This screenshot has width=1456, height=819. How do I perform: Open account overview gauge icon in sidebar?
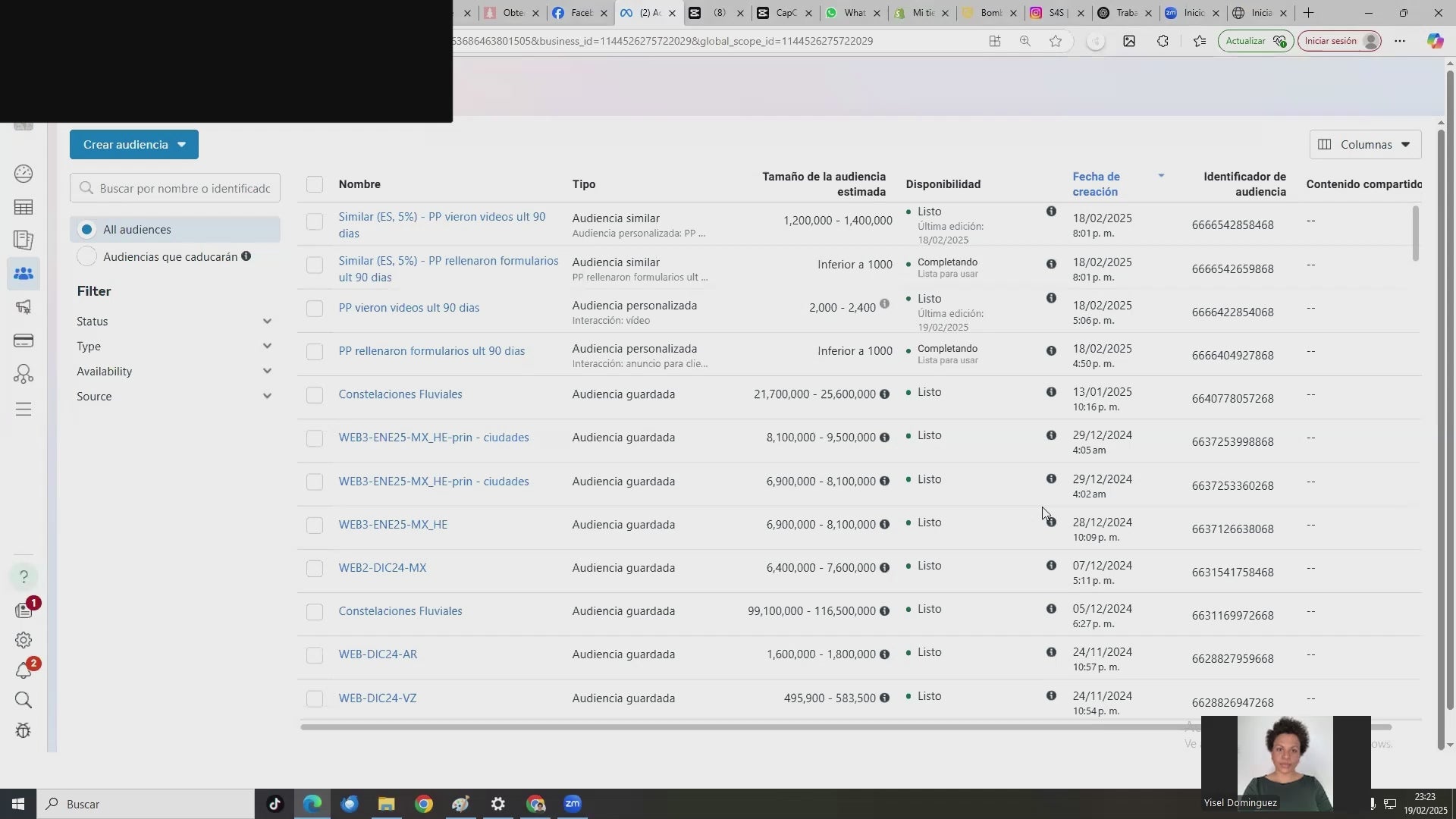click(24, 174)
